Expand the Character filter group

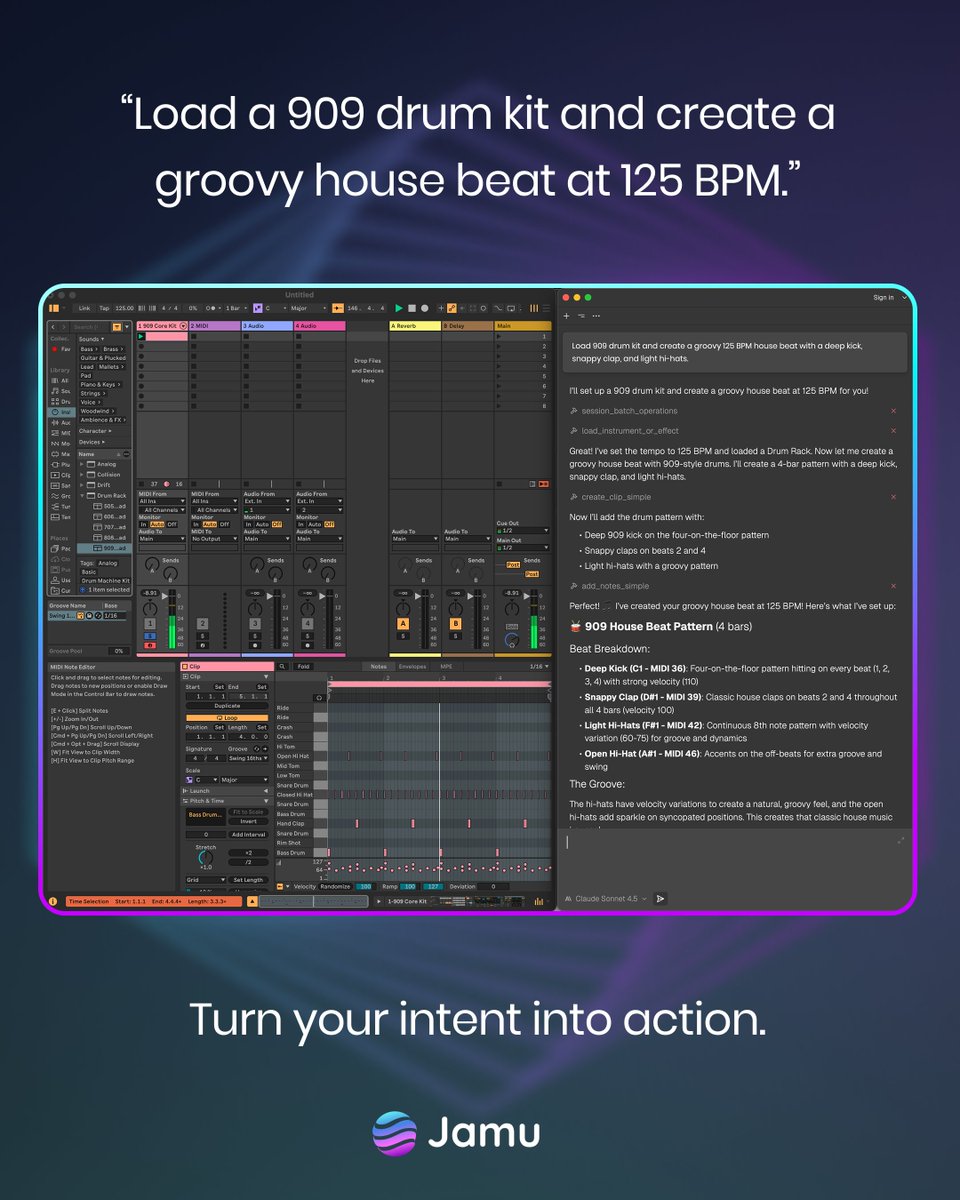pos(96,431)
